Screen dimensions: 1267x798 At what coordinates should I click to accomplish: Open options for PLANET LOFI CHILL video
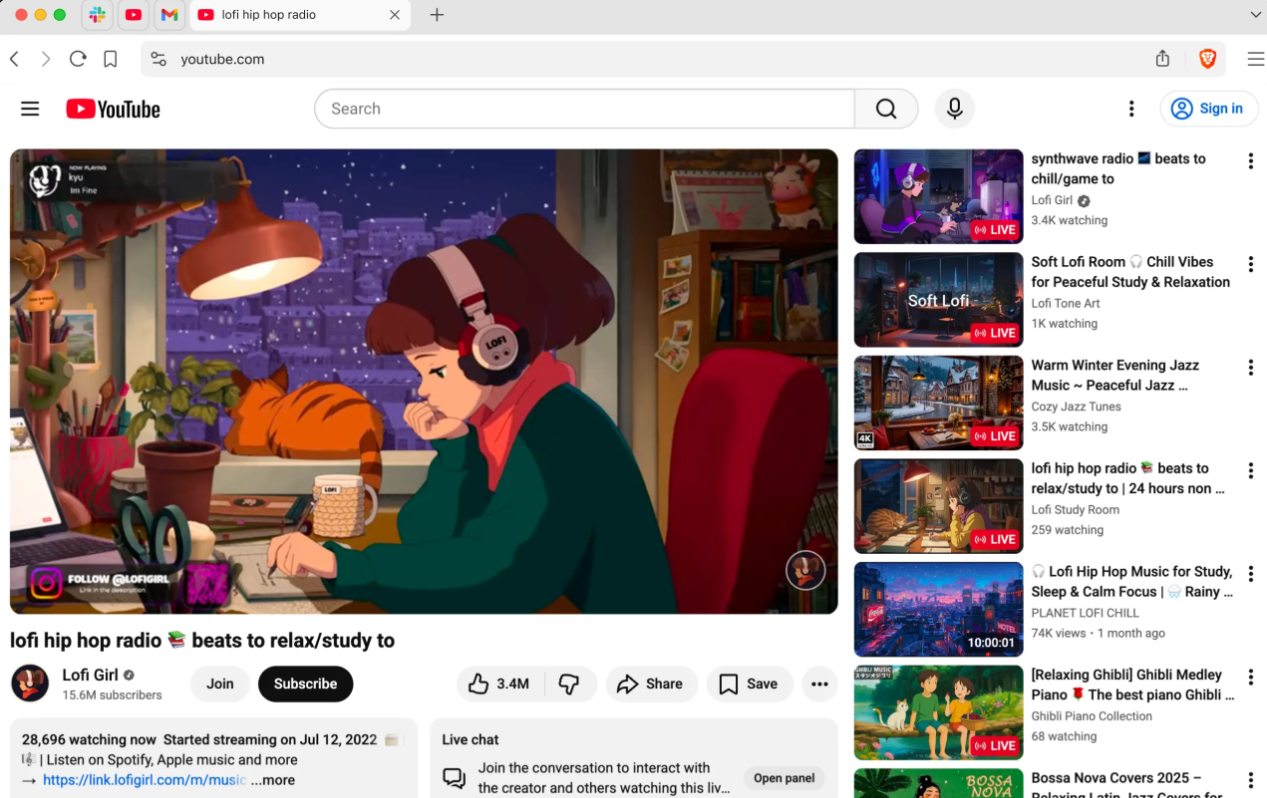[1250, 574]
